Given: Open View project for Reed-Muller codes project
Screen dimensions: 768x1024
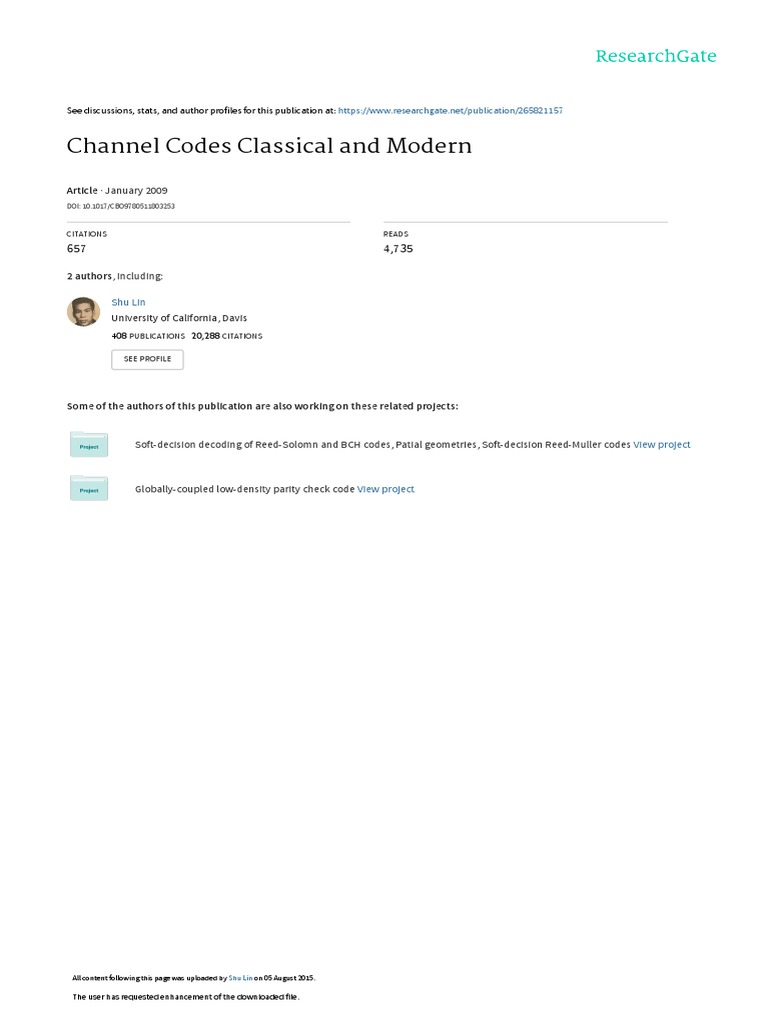Looking at the screenshot, I should pos(662,445).
